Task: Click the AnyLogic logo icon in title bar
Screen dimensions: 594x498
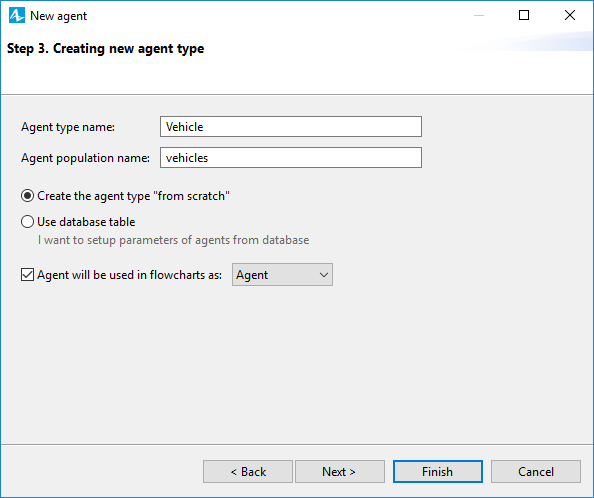Action: click(x=17, y=16)
